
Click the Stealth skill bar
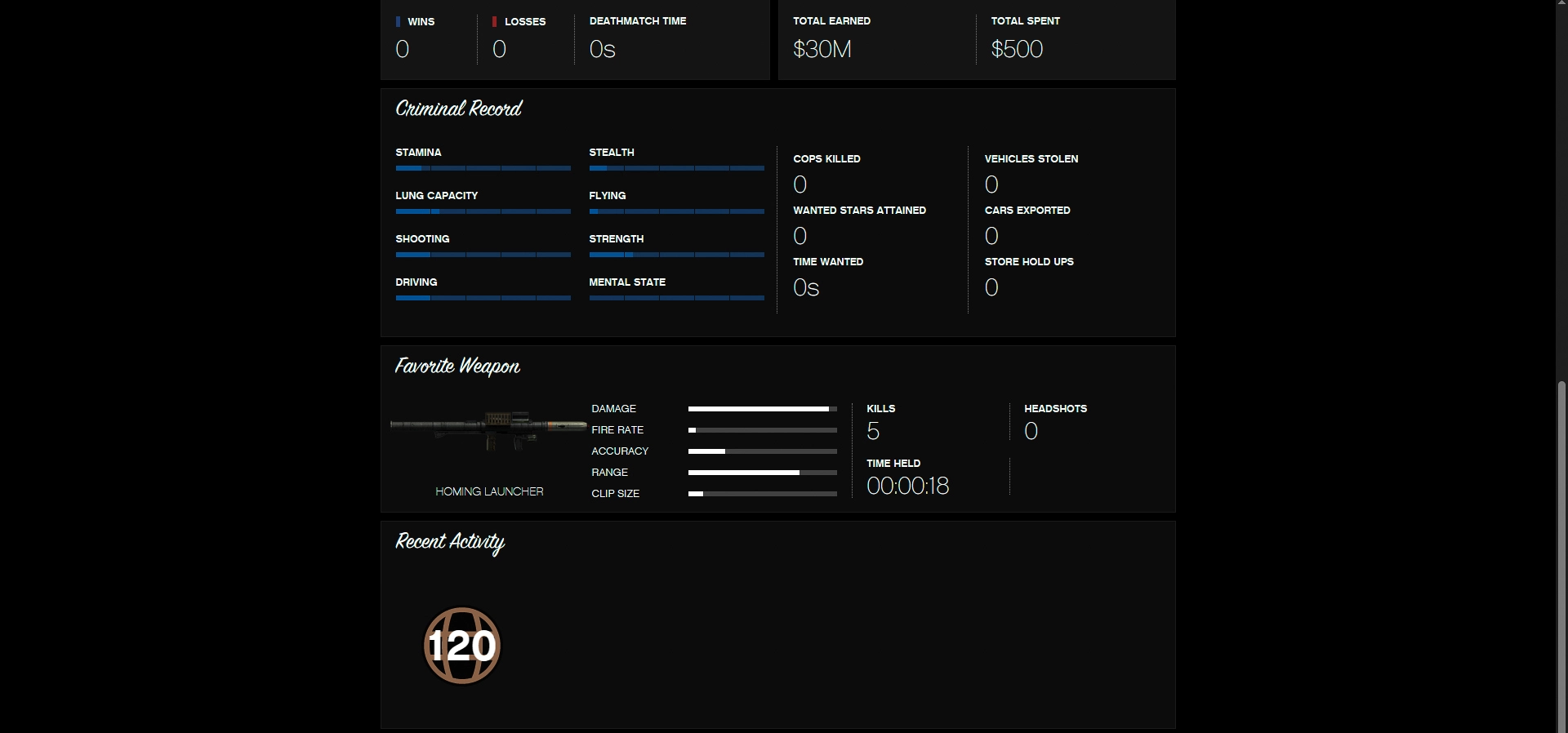[676, 168]
